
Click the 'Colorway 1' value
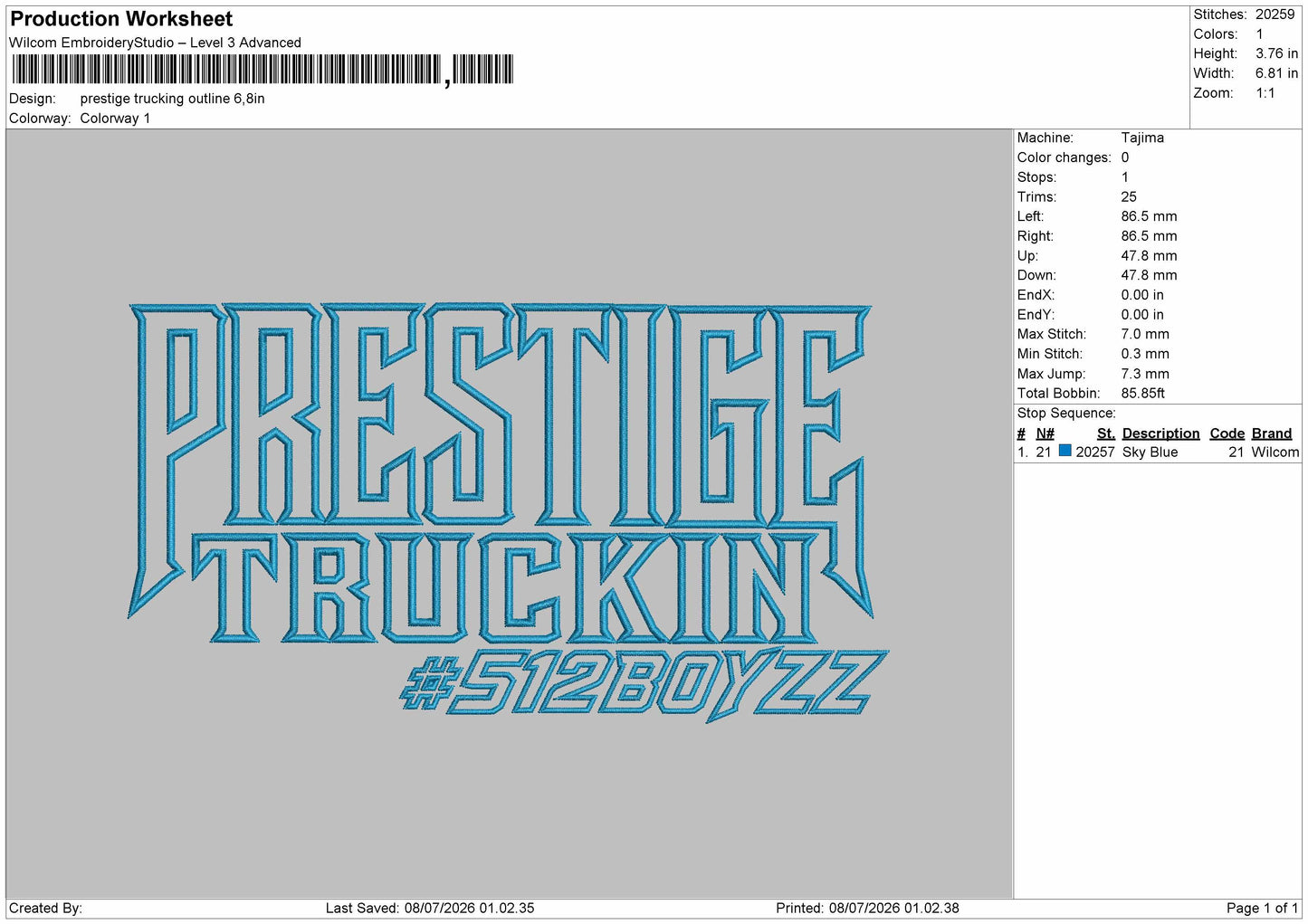(x=115, y=119)
